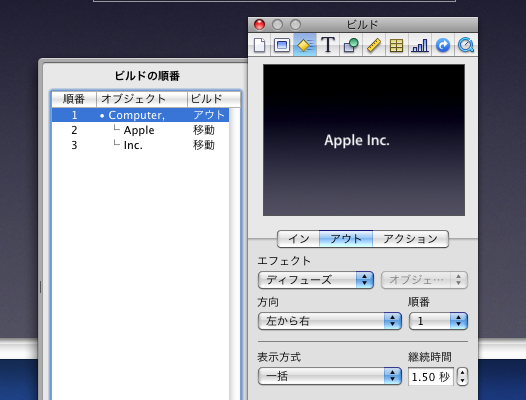Open the Hyperlink inspector arrow icon

tap(443, 45)
